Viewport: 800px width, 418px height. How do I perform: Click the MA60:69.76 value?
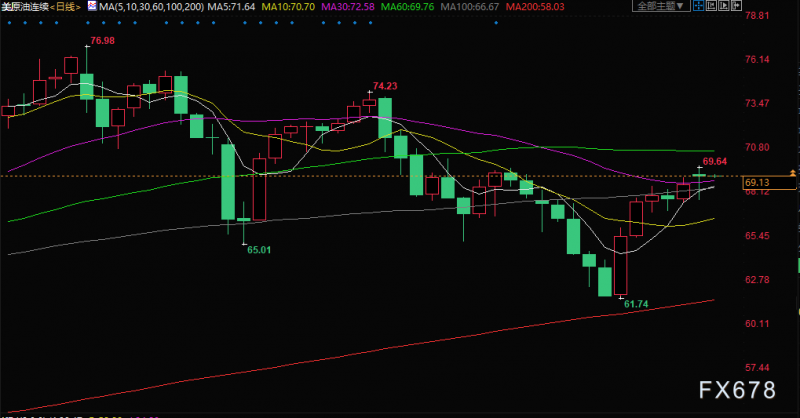(408, 7)
